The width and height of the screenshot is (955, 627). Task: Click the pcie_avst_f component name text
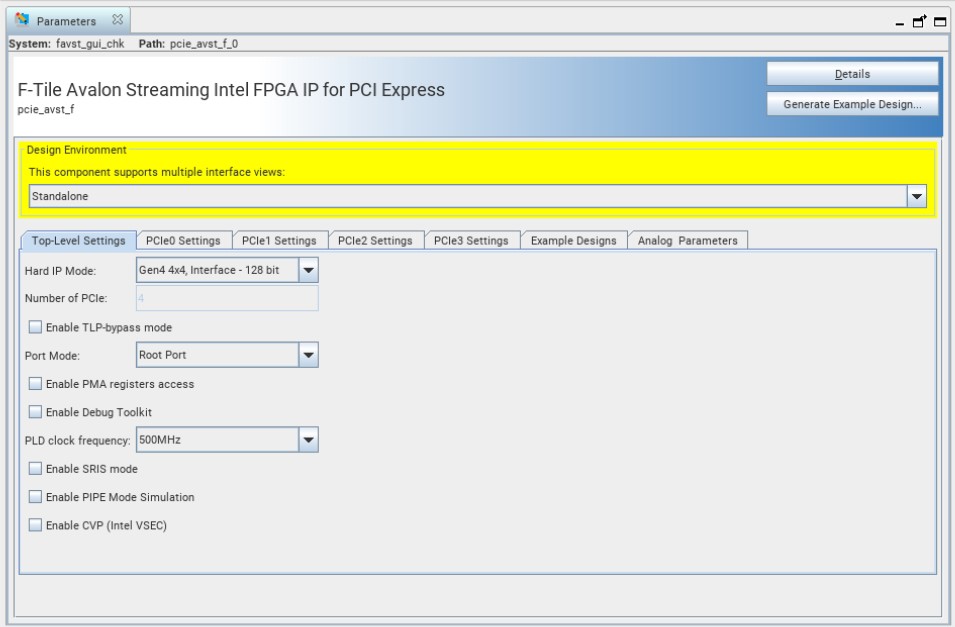(x=46, y=110)
